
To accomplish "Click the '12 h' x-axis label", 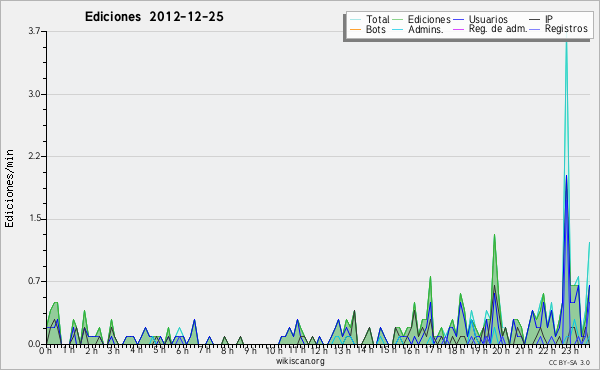I will pyautogui.click(x=318, y=351).
